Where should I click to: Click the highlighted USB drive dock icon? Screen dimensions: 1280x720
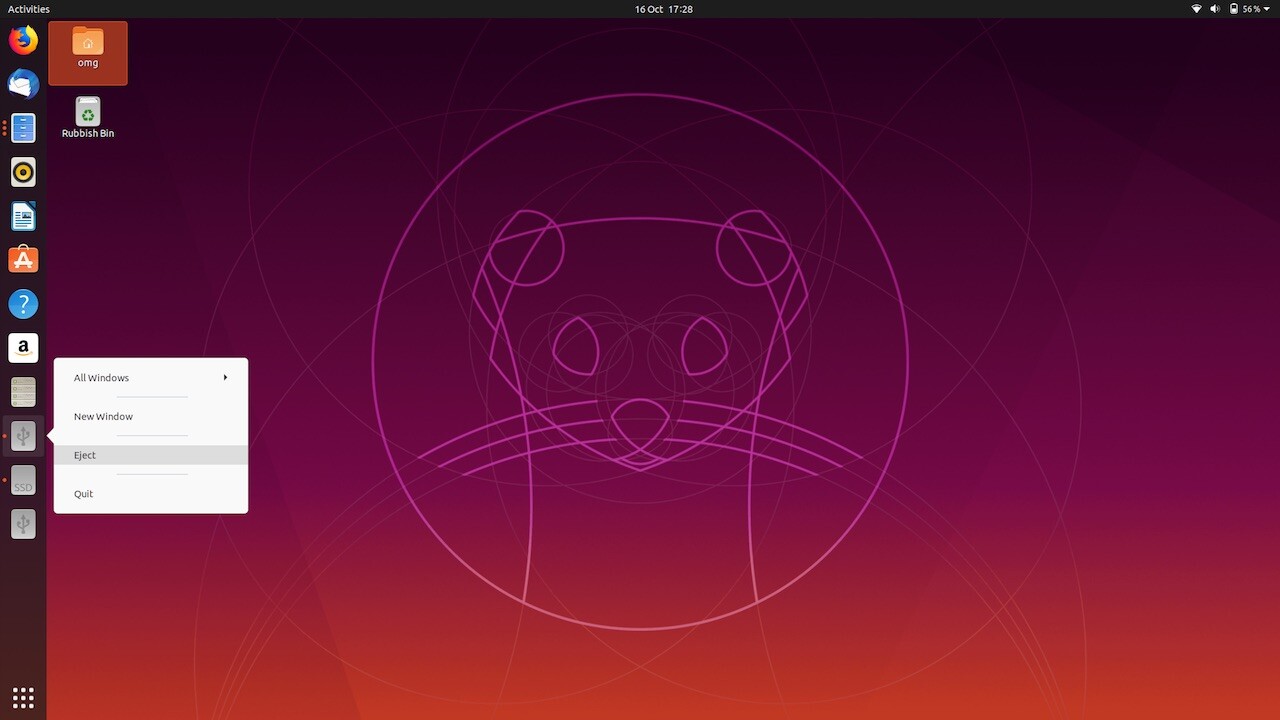click(x=23, y=436)
